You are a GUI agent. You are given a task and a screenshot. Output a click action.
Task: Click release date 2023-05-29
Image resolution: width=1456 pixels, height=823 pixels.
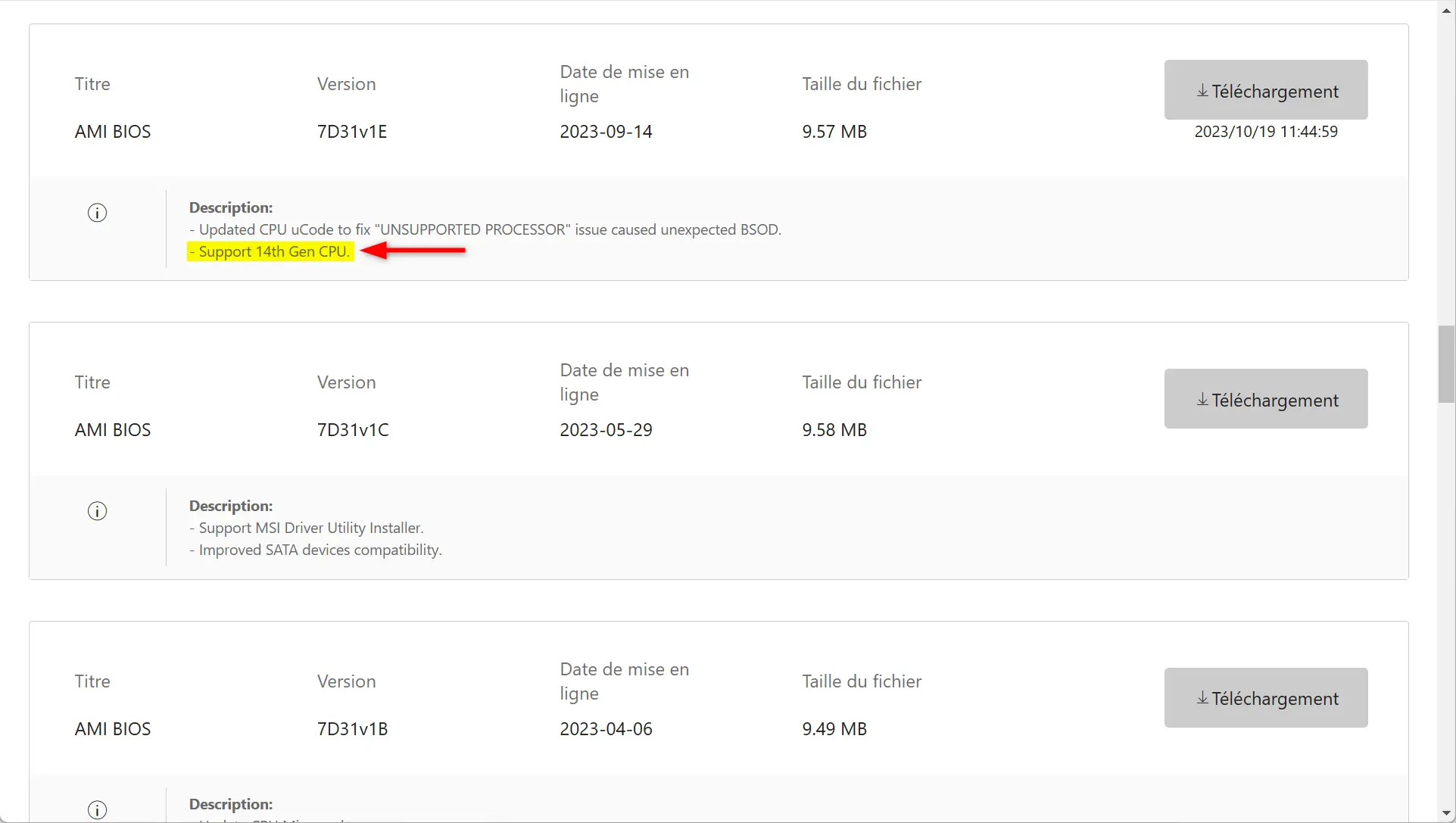606,430
